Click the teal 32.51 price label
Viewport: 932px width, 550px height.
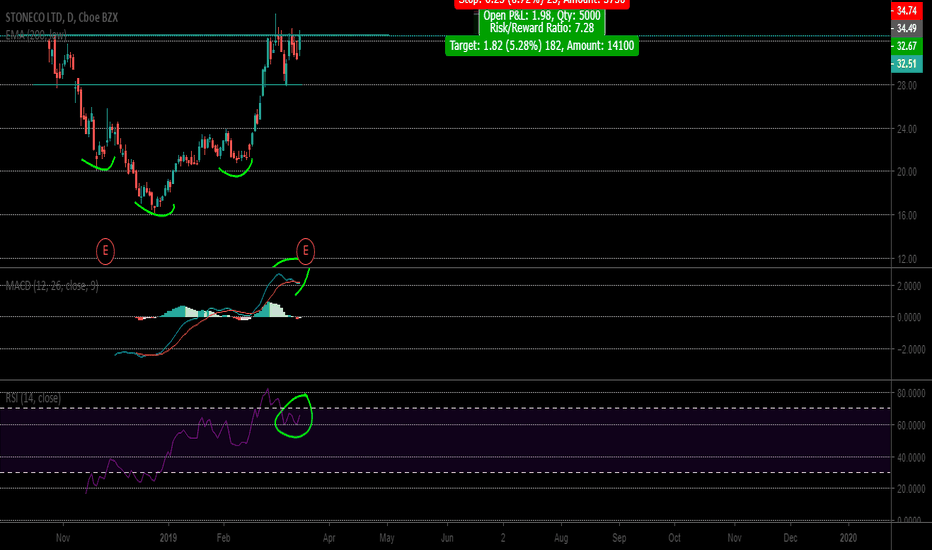click(906, 64)
